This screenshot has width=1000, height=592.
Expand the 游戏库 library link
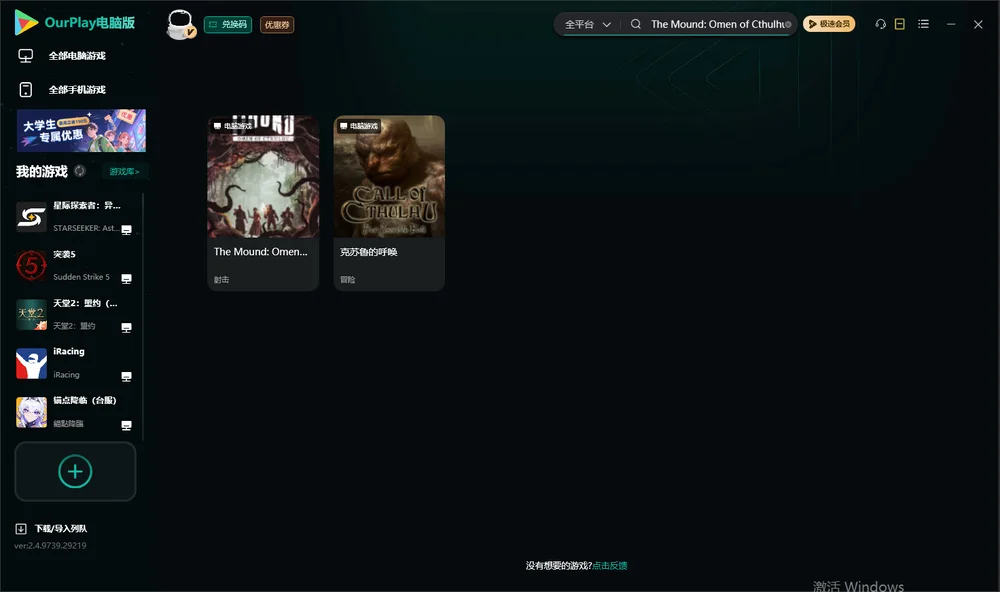pos(124,172)
